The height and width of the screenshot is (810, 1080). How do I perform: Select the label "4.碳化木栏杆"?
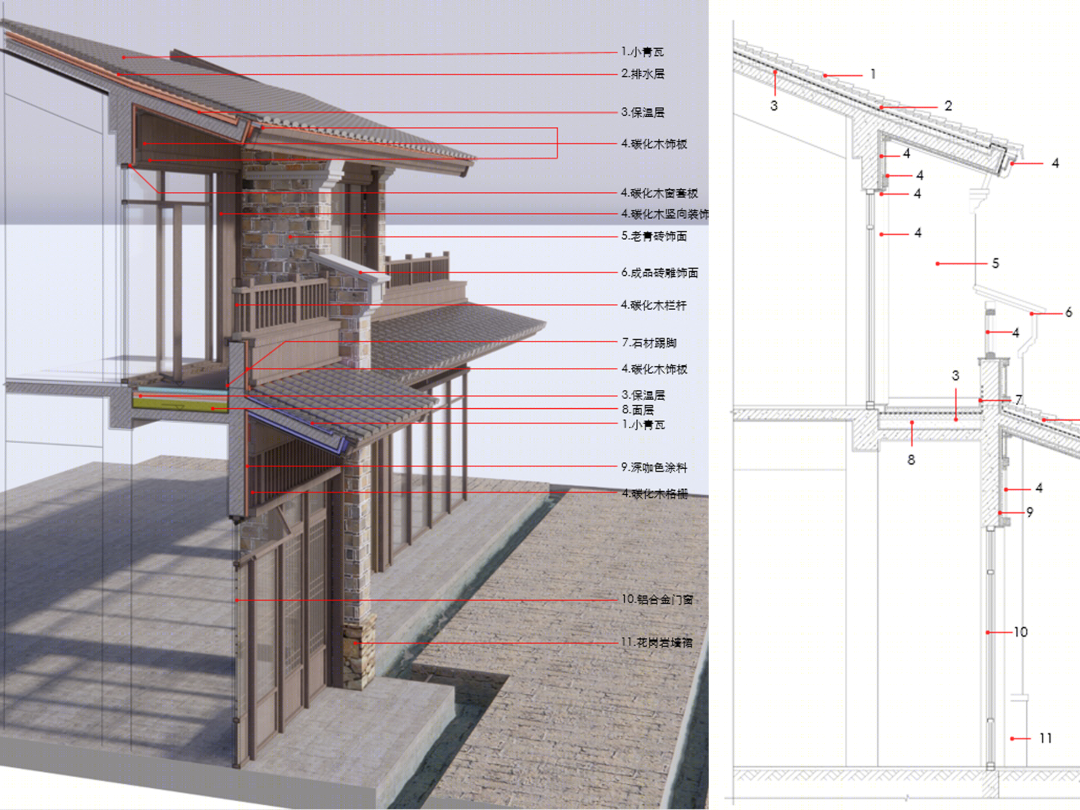coord(654,305)
